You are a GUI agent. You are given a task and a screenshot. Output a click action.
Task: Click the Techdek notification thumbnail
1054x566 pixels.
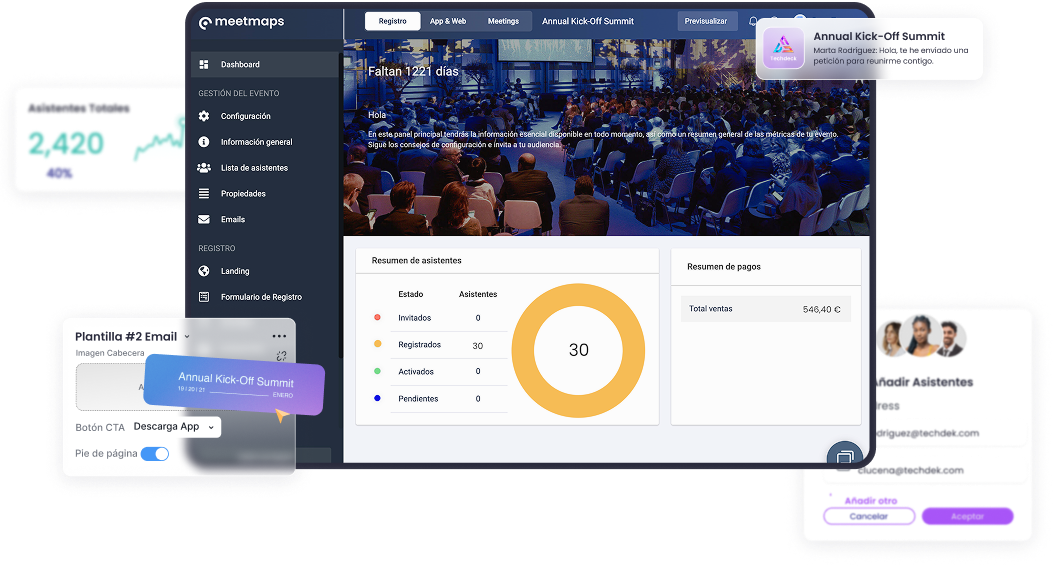(x=783, y=49)
